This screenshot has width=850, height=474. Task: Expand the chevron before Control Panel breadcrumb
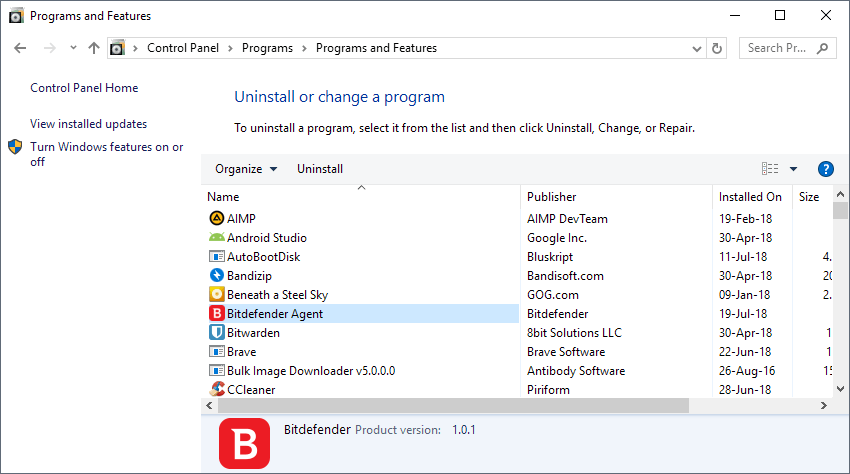136,48
